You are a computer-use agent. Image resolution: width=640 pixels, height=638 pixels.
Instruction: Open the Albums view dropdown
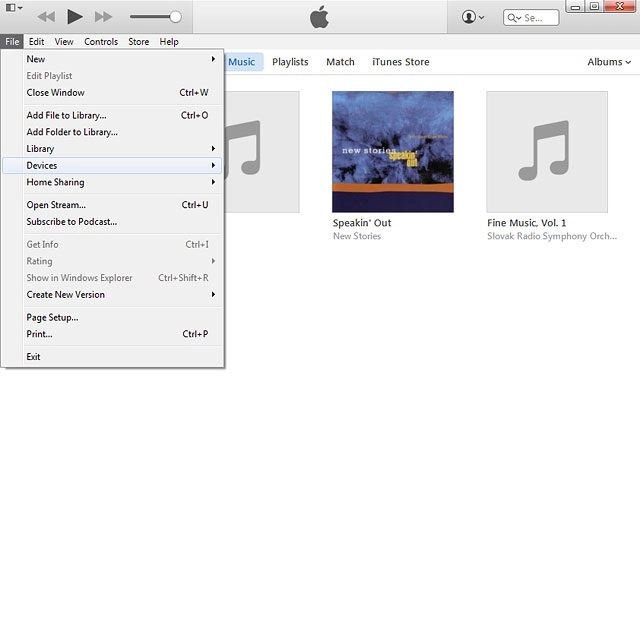coord(609,62)
